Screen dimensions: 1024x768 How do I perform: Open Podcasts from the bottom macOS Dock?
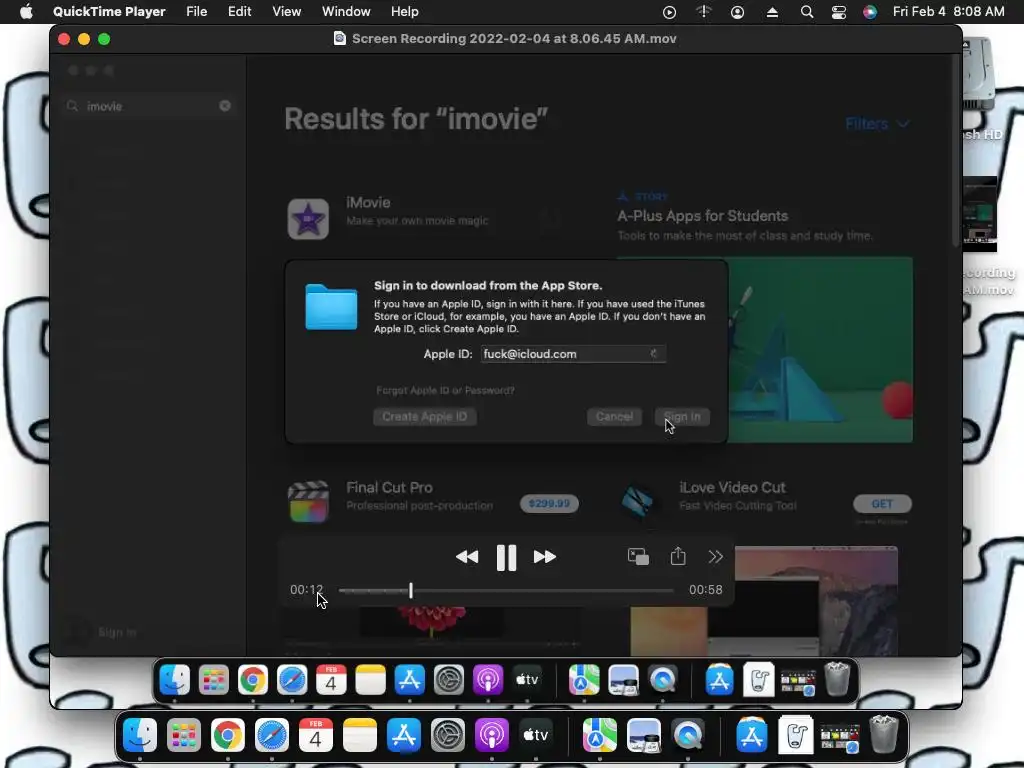492,735
